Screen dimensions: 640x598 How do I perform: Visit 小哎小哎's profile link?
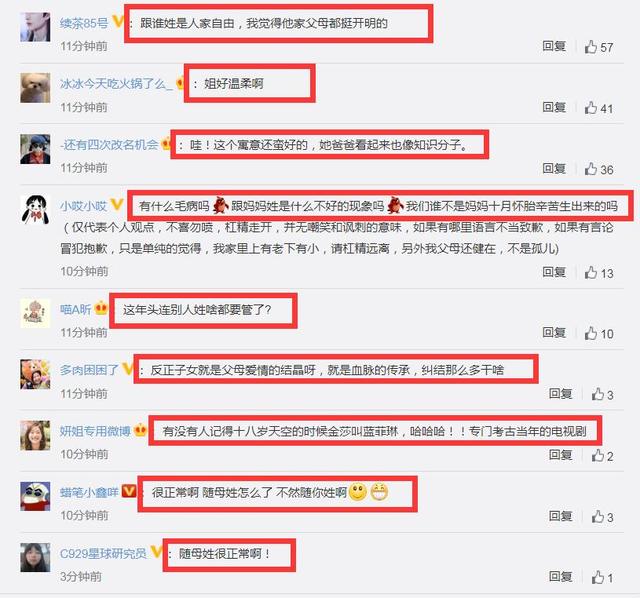coord(84,206)
